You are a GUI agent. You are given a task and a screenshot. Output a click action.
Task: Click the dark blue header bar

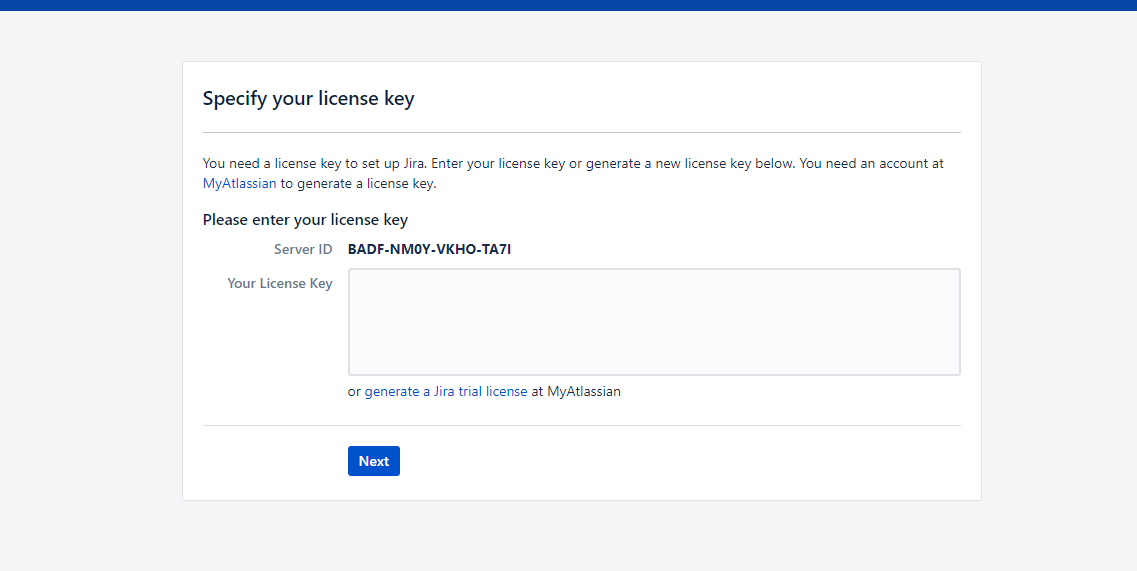tap(568, 5)
